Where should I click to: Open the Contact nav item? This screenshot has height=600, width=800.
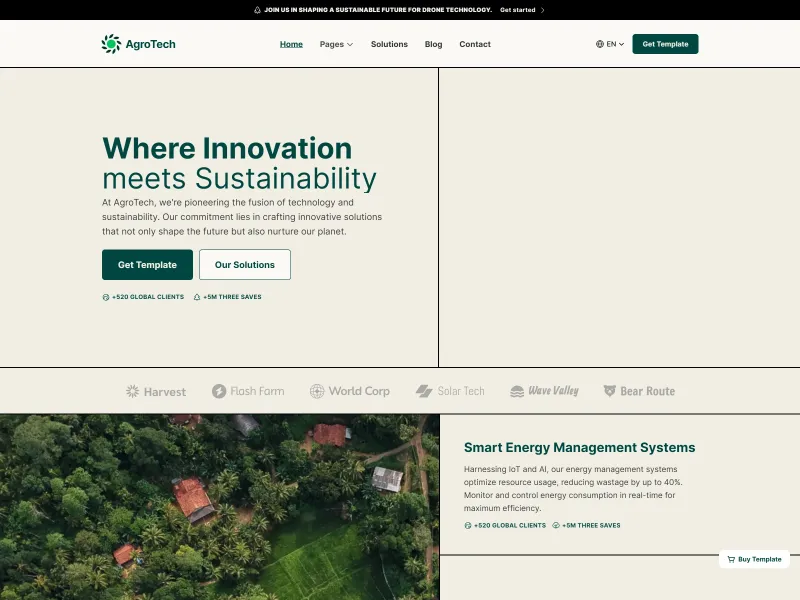point(474,44)
